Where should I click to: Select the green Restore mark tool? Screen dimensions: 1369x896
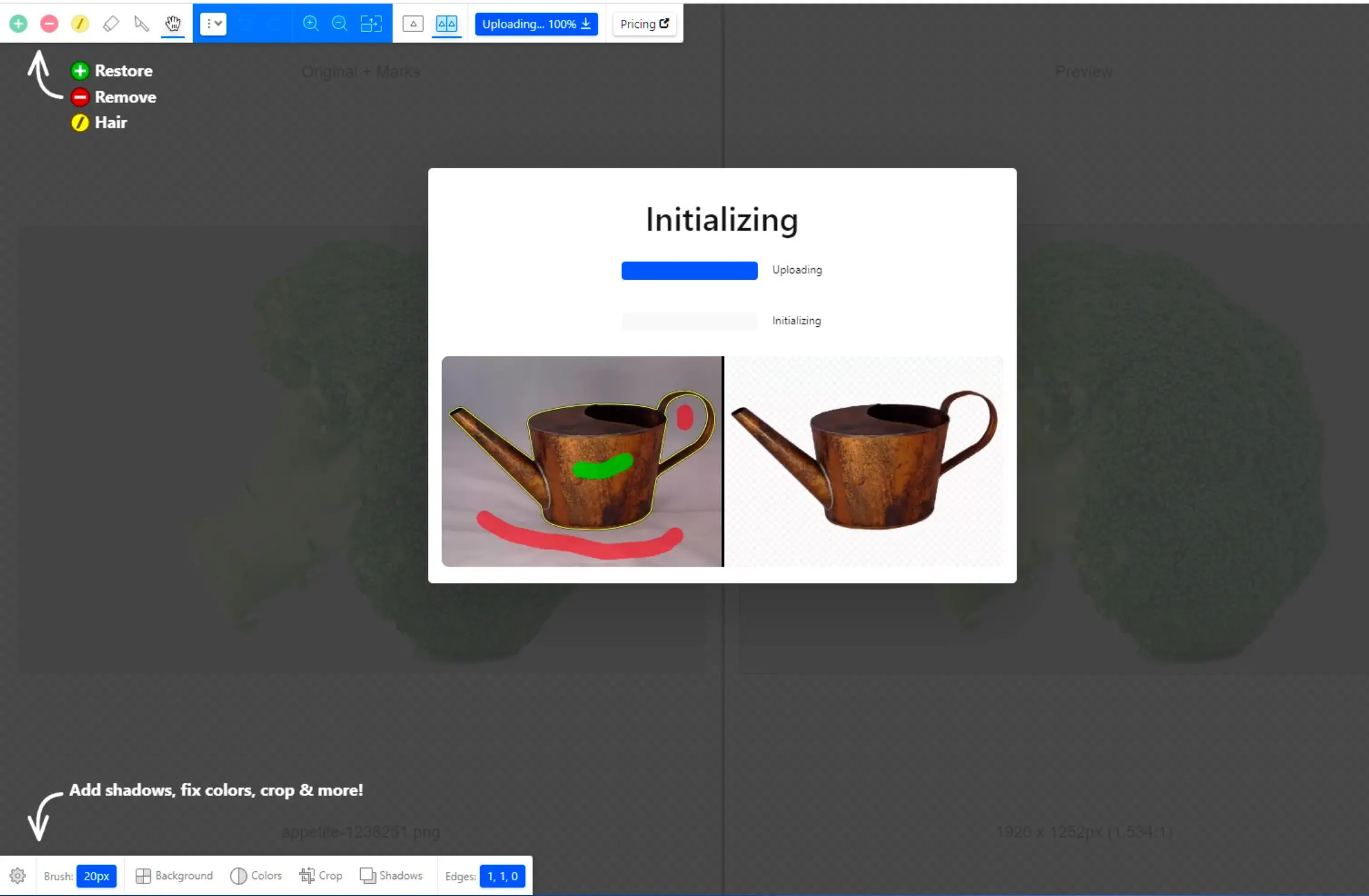(18, 24)
